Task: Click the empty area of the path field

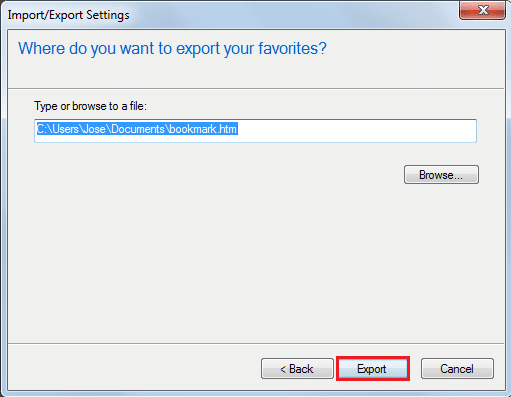Action: tap(357, 131)
